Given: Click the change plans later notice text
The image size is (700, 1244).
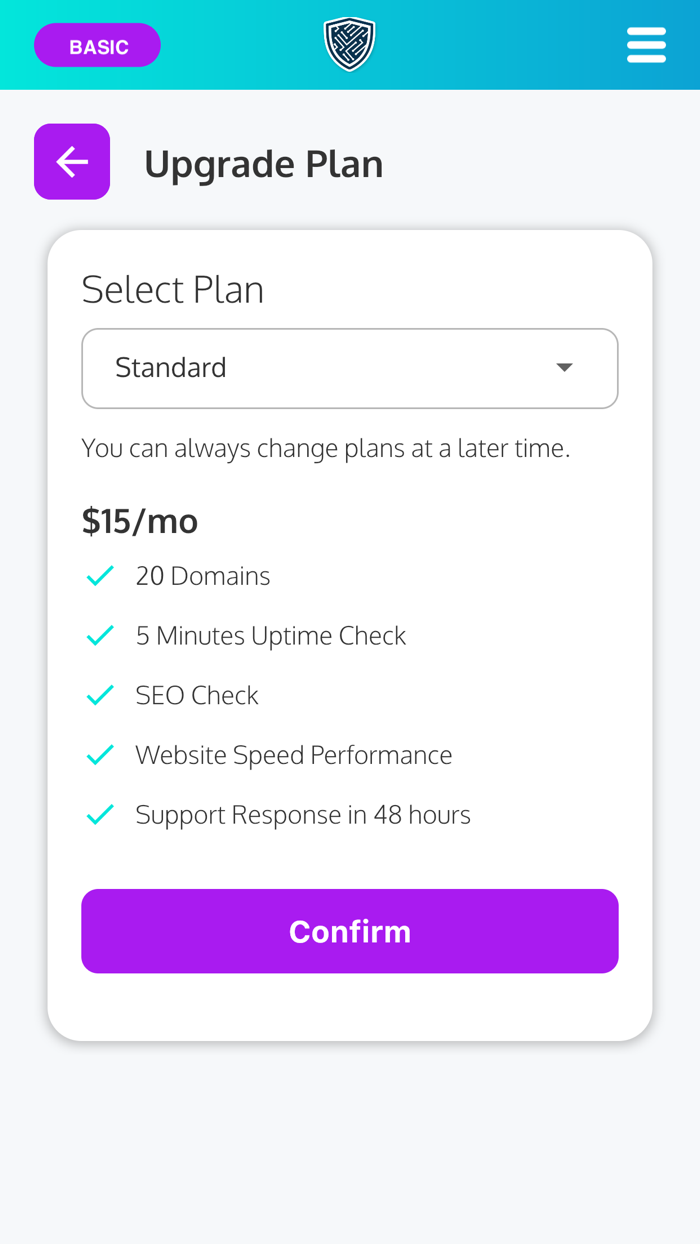Looking at the screenshot, I should tap(326, 448).
